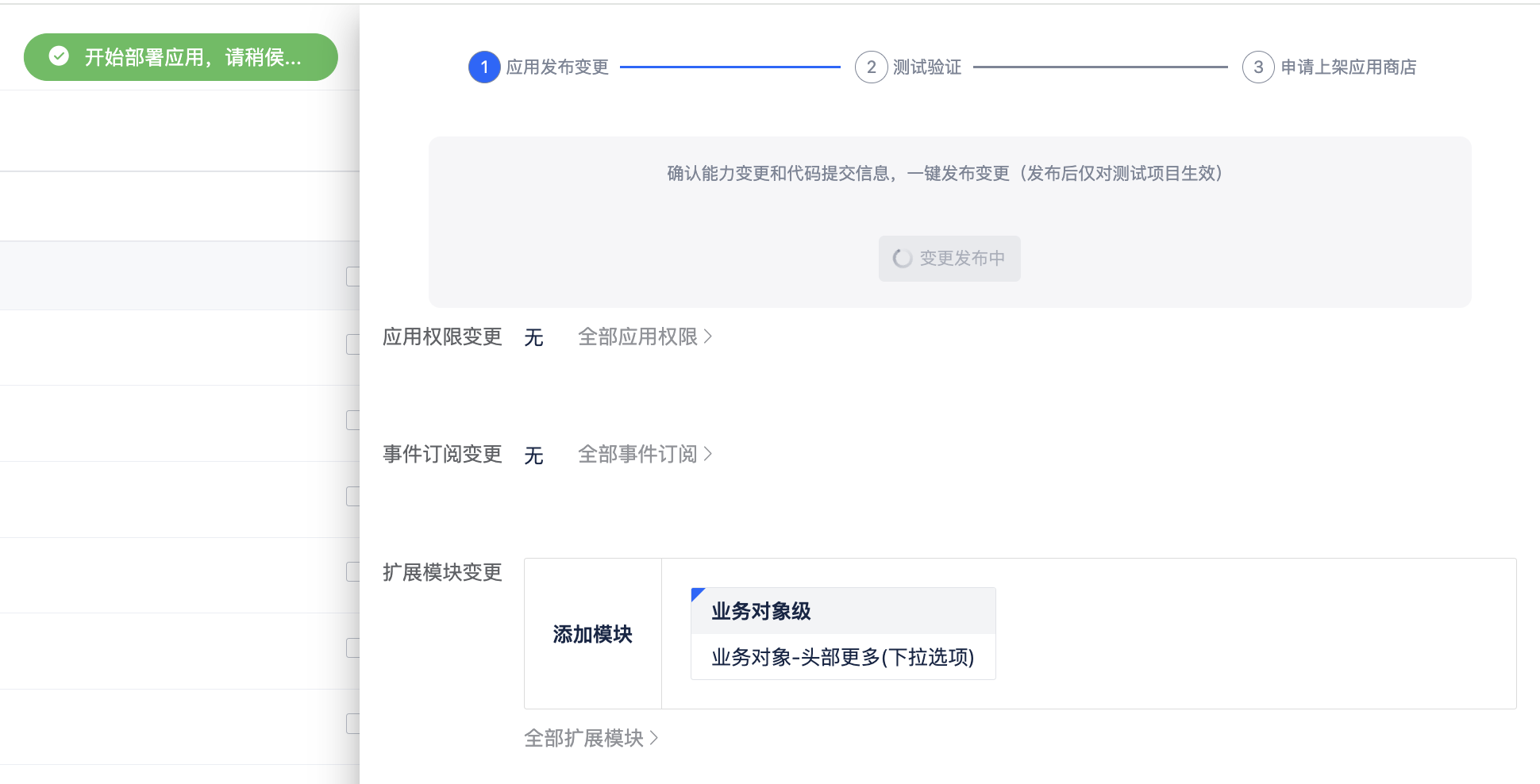The image size is (1540, 784).
Task: Click the progress line between steps 1 and 2
Action: (x=730, y=67)
